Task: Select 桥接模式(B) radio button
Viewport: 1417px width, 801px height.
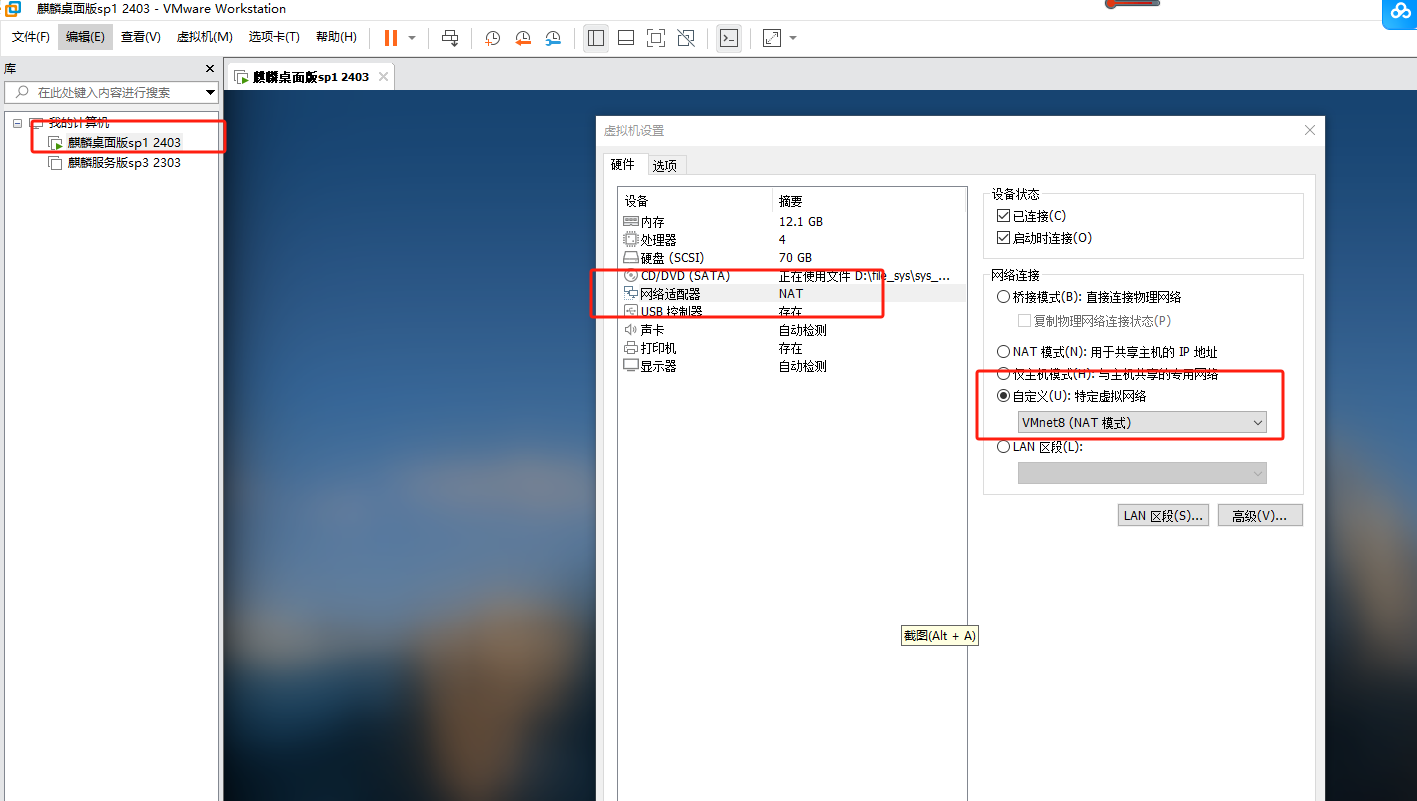Action: click(1003, 297)
